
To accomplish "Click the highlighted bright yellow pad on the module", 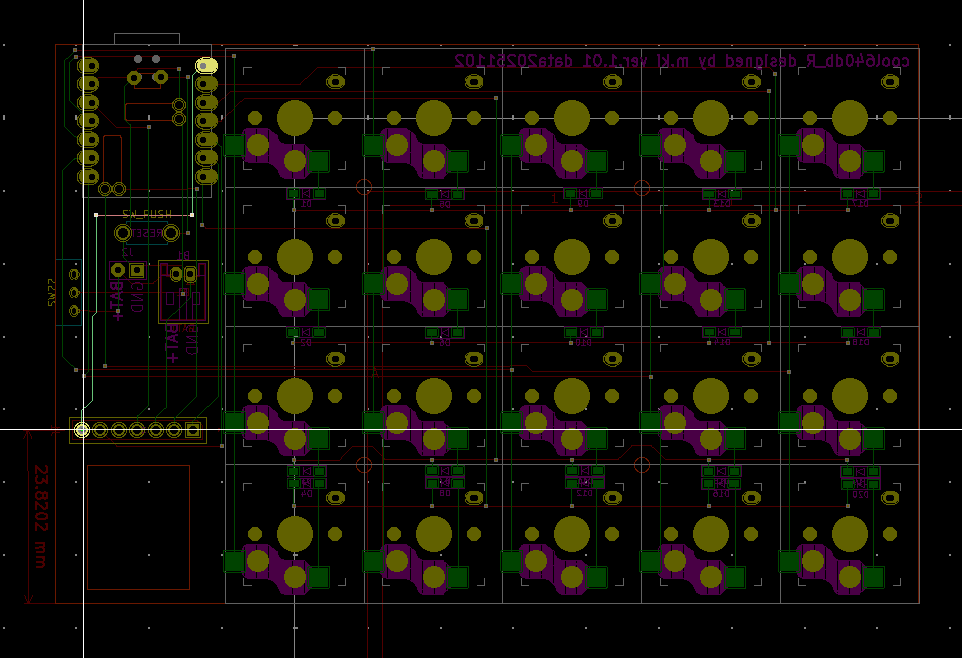I will click(207, 66).
